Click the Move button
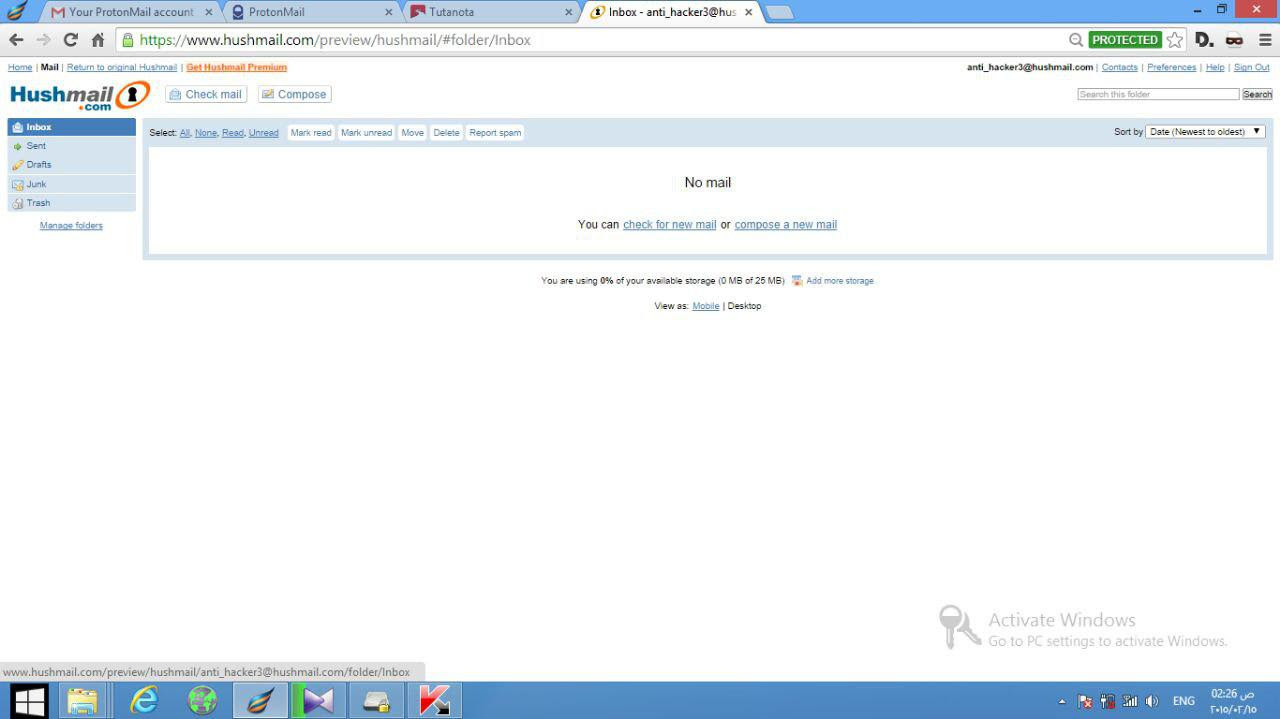 413,133
